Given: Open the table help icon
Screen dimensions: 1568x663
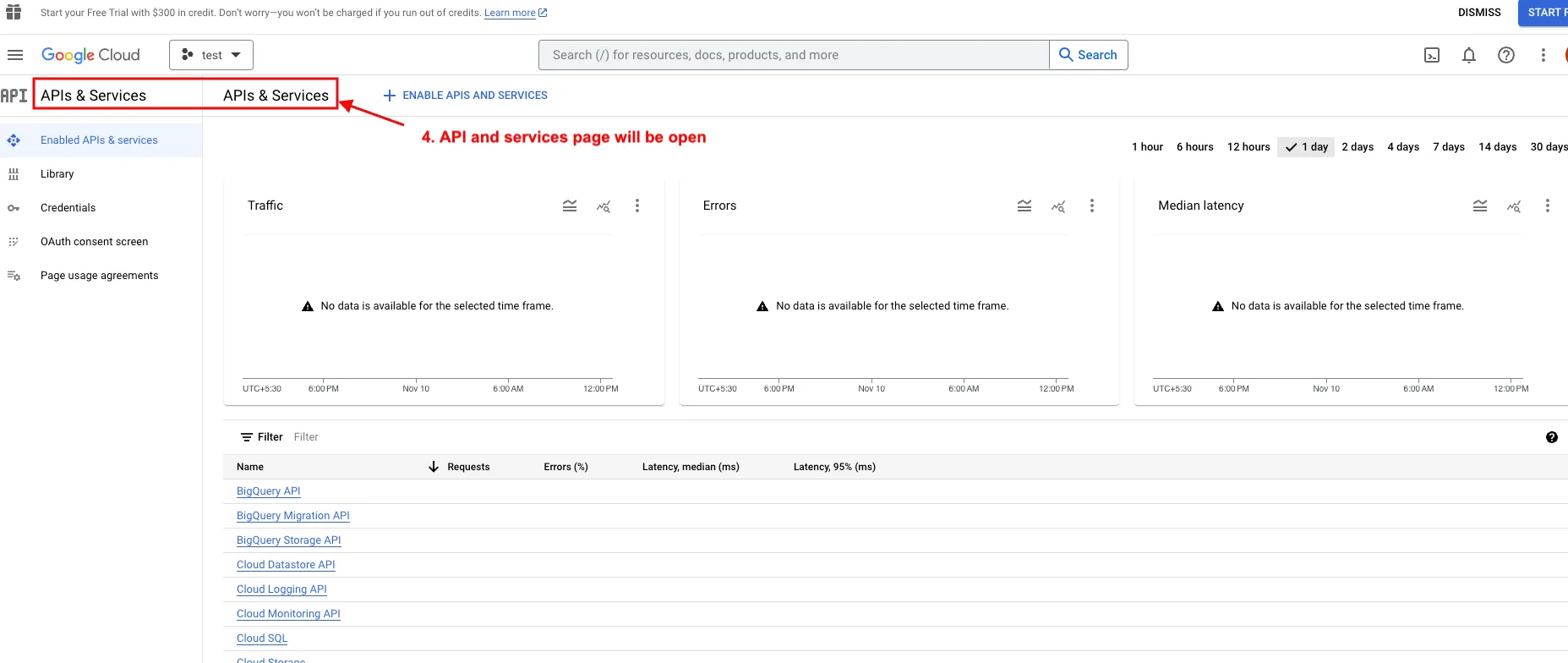Looking at the screenshot, I should coord(1552,437).
